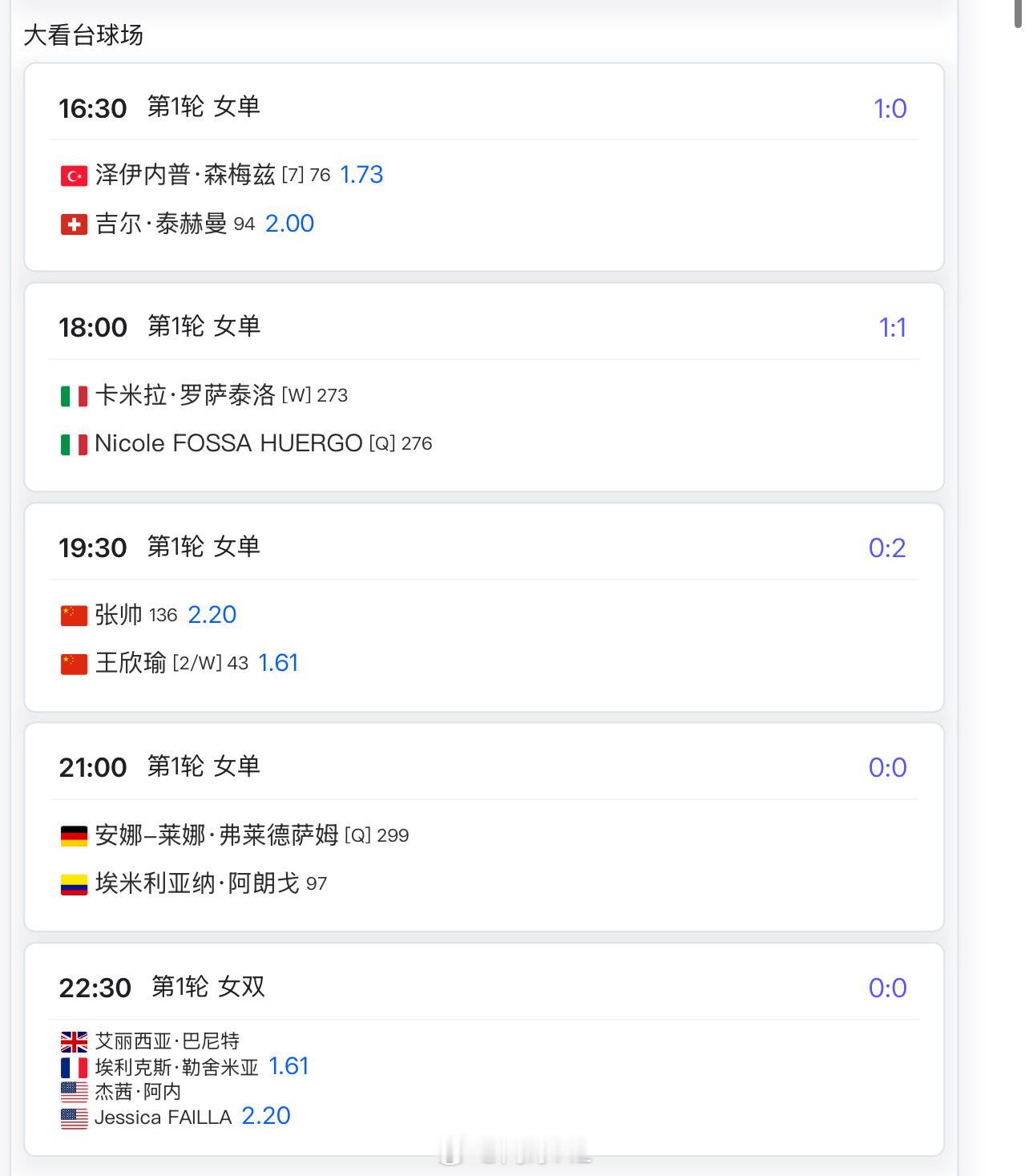The image size is (1029, 1176).
Task: Click the scrollbar at the right edge
Action: [1018, 14]
